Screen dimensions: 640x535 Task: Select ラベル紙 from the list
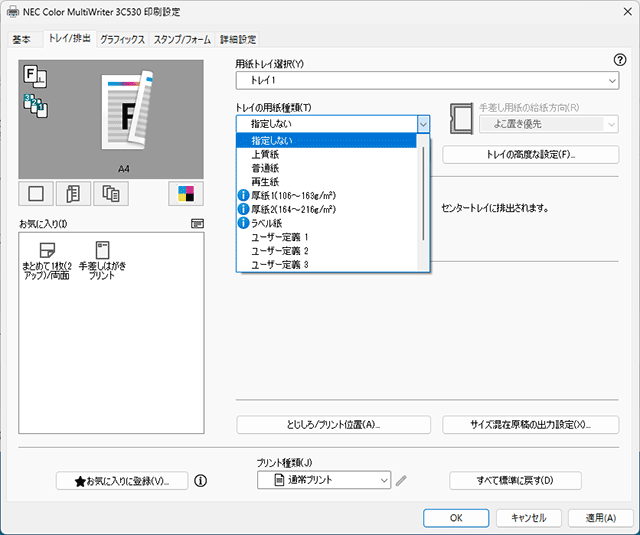coord(327,223)
